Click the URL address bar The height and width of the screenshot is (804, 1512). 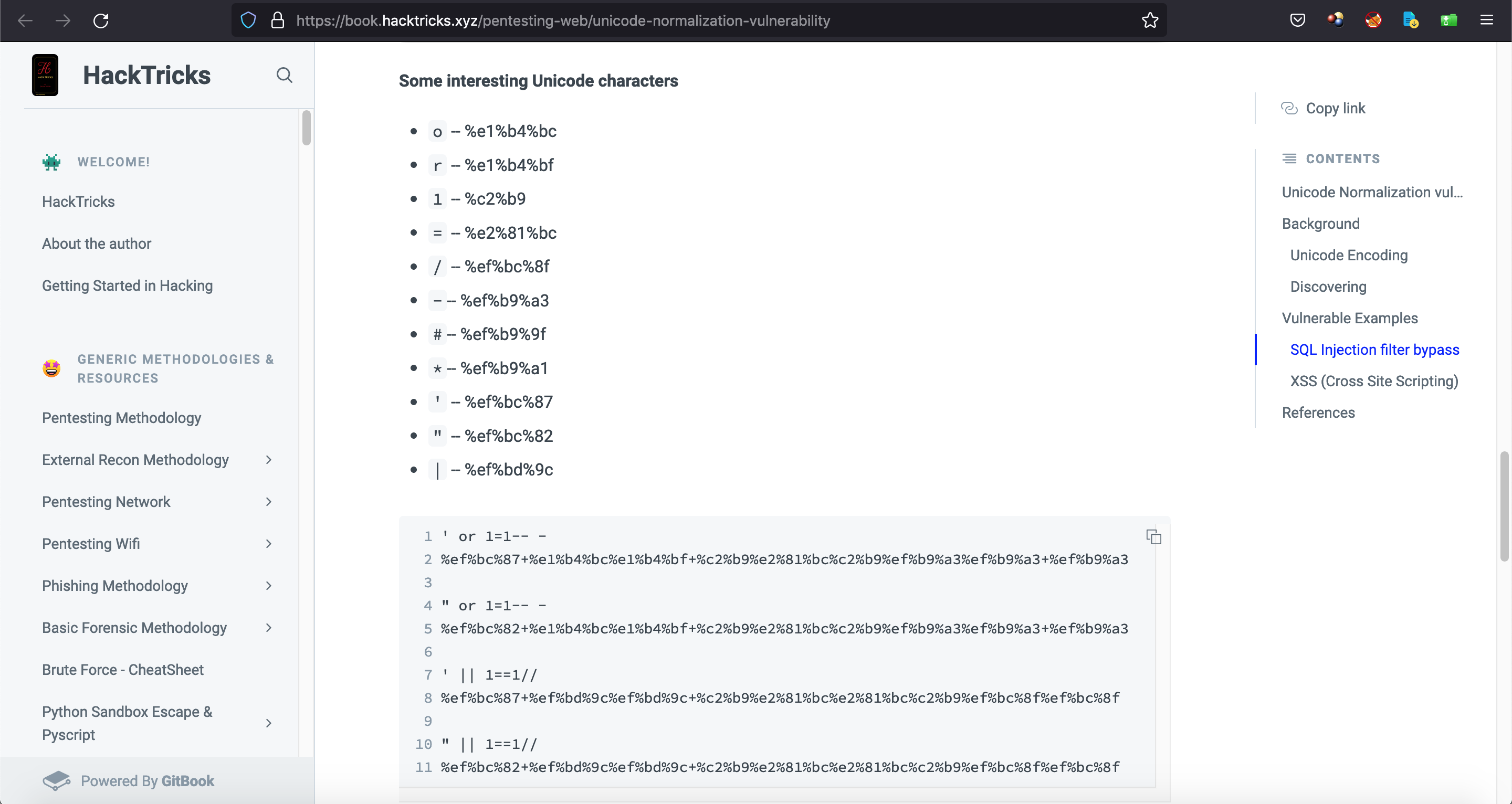click(698, 20)
